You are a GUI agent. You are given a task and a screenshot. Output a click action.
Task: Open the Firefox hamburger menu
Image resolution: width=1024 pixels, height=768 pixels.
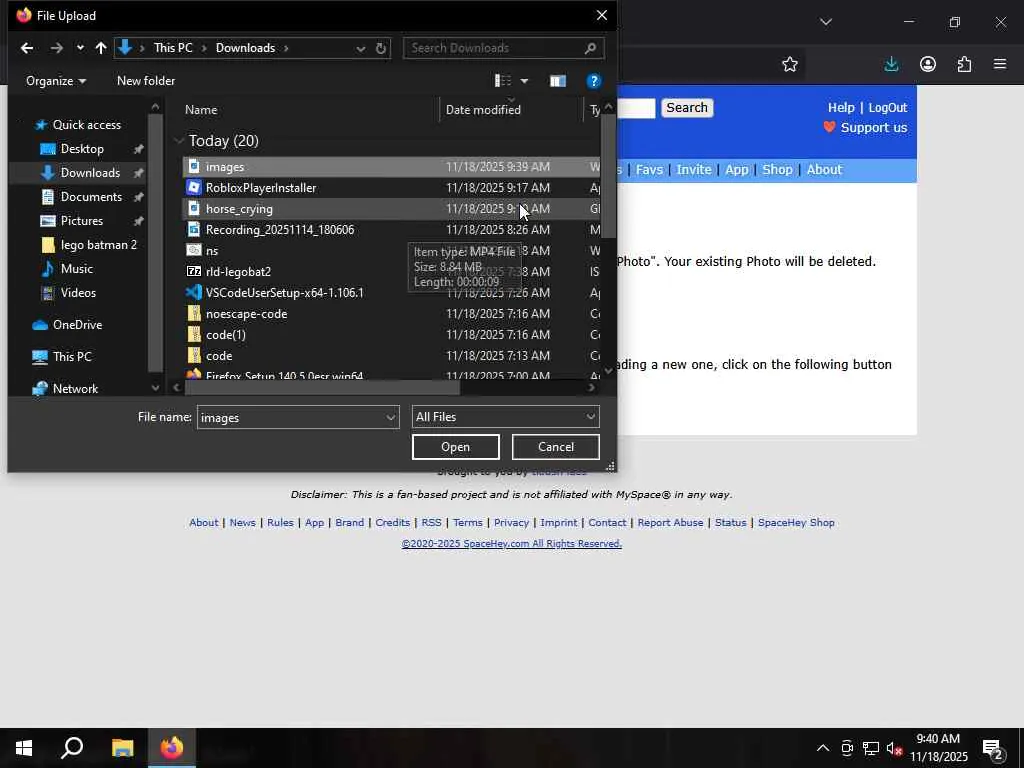999,64
